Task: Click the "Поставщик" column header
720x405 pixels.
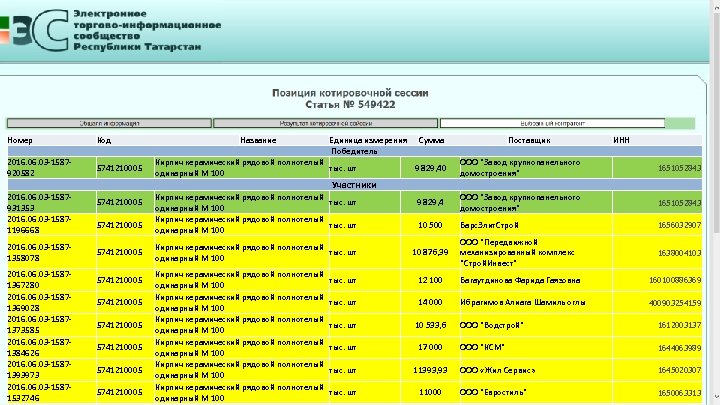Action: [529, 140]
